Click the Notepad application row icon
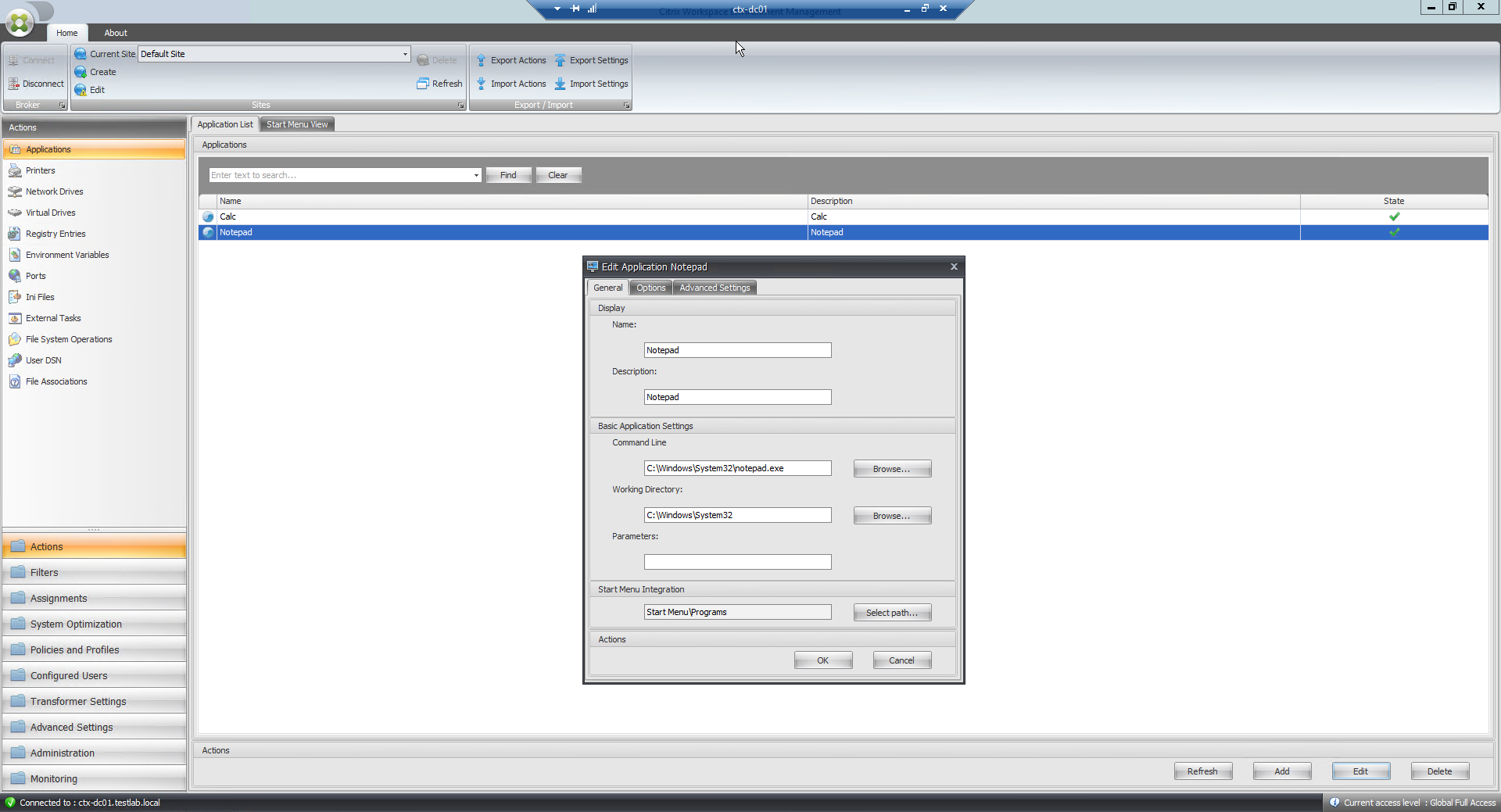This screenshot has height=812, width=1501. [208, 233]
